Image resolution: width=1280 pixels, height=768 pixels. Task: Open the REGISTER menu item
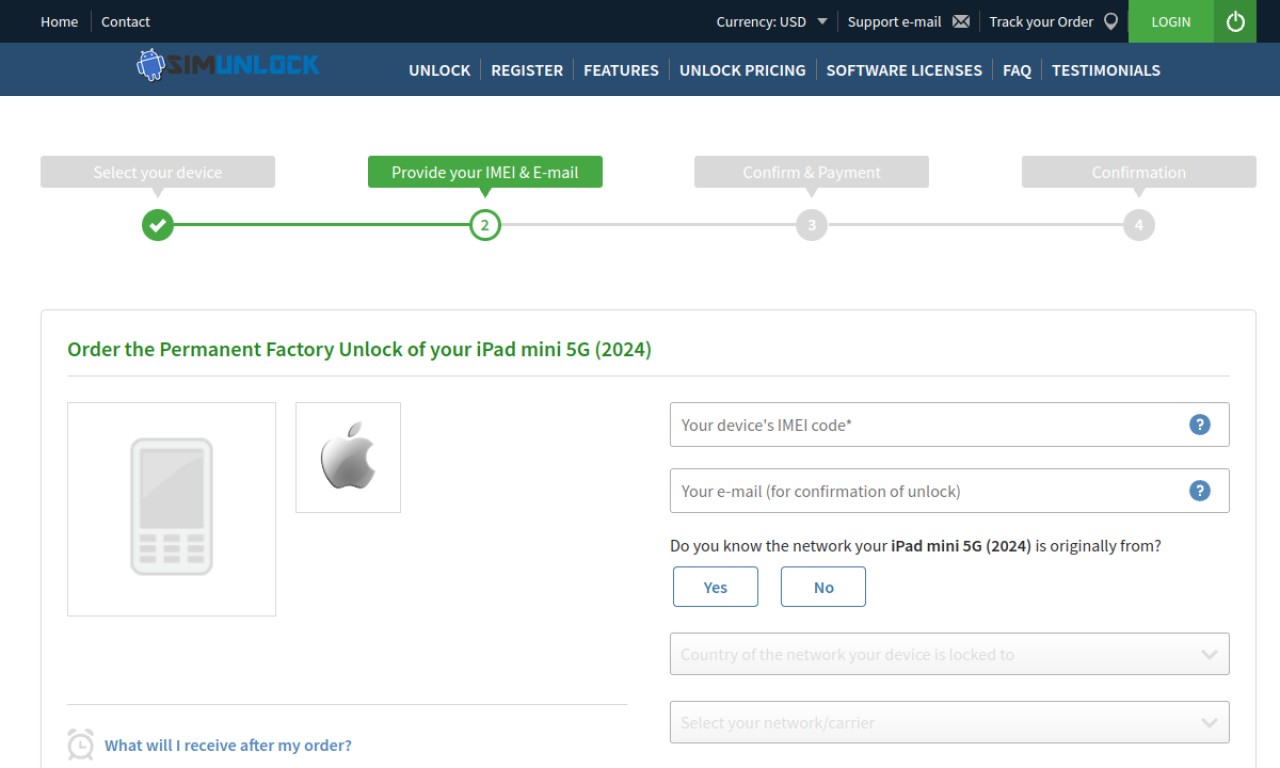click(x=527, y=70)
